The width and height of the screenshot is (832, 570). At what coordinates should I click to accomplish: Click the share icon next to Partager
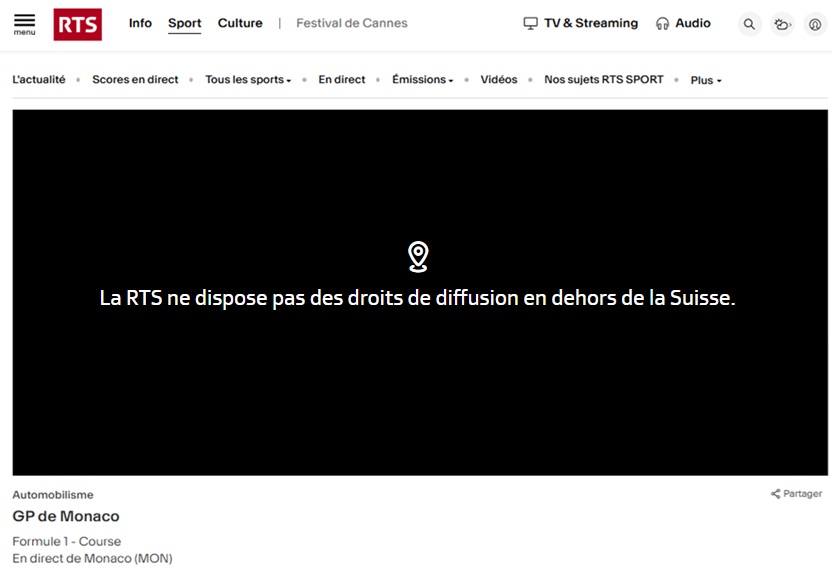coord(775,494)
